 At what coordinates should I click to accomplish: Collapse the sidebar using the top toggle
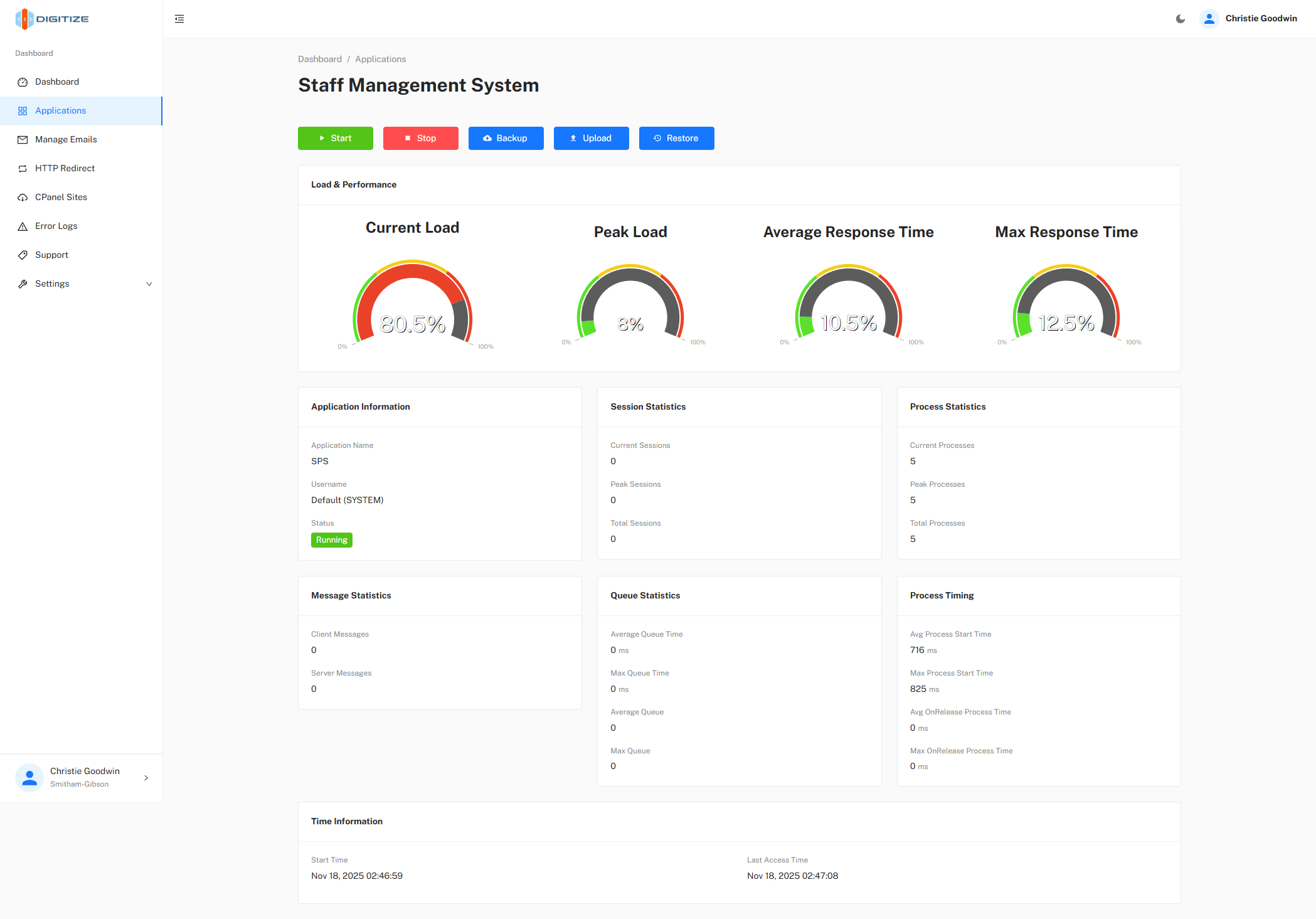(x=179, y=19)
